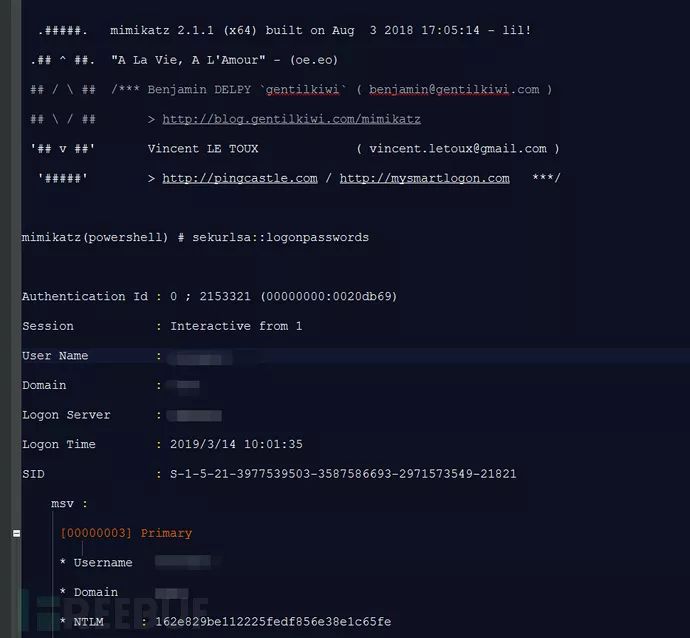Click the `gentilkiwi` nickname text
690x638 pixels.
(302, 90)
